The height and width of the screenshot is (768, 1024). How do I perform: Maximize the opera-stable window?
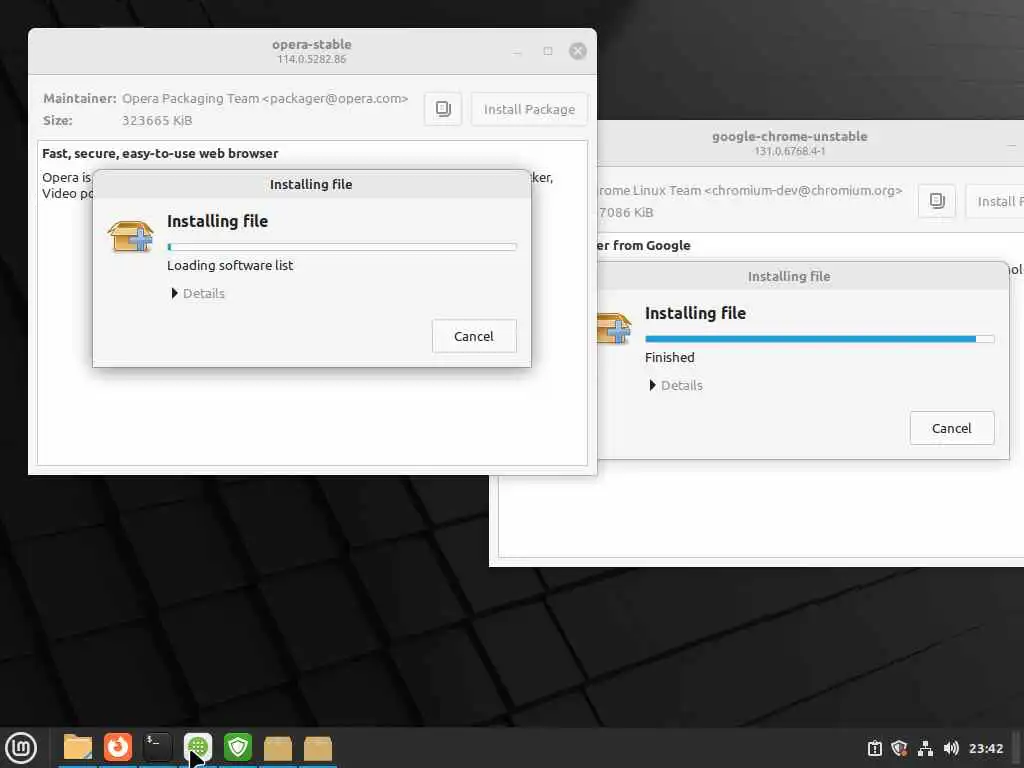548,51
